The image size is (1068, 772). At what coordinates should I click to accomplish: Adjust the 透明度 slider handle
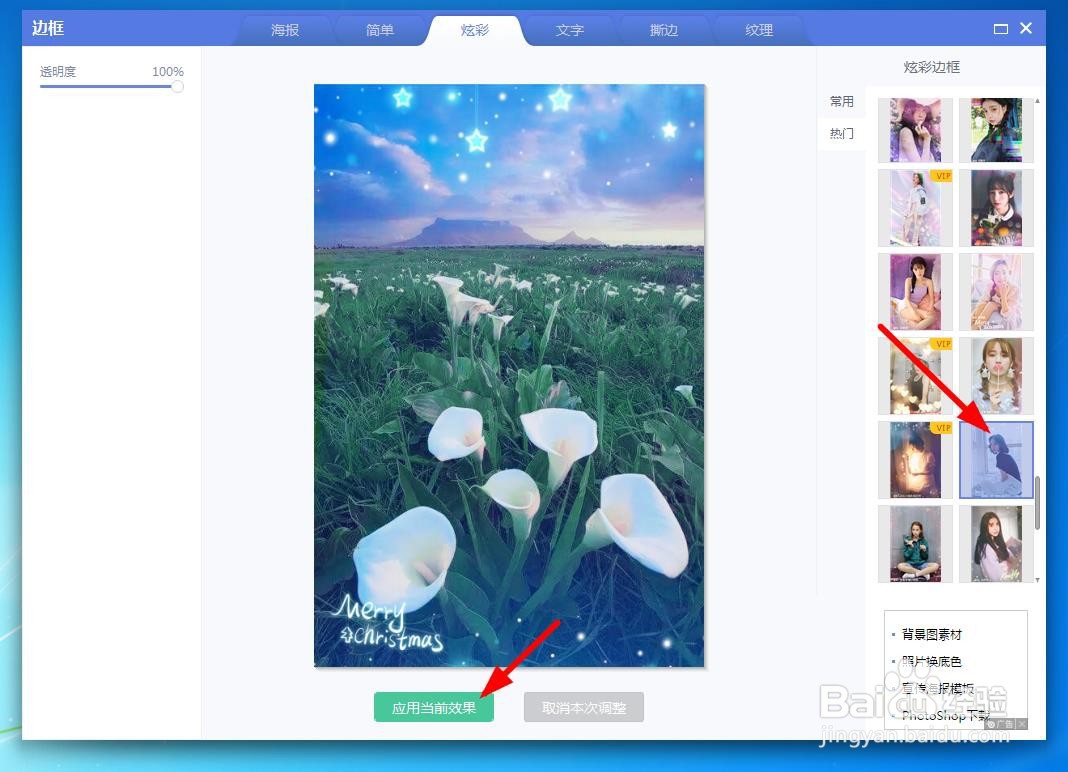click(177, 87)
